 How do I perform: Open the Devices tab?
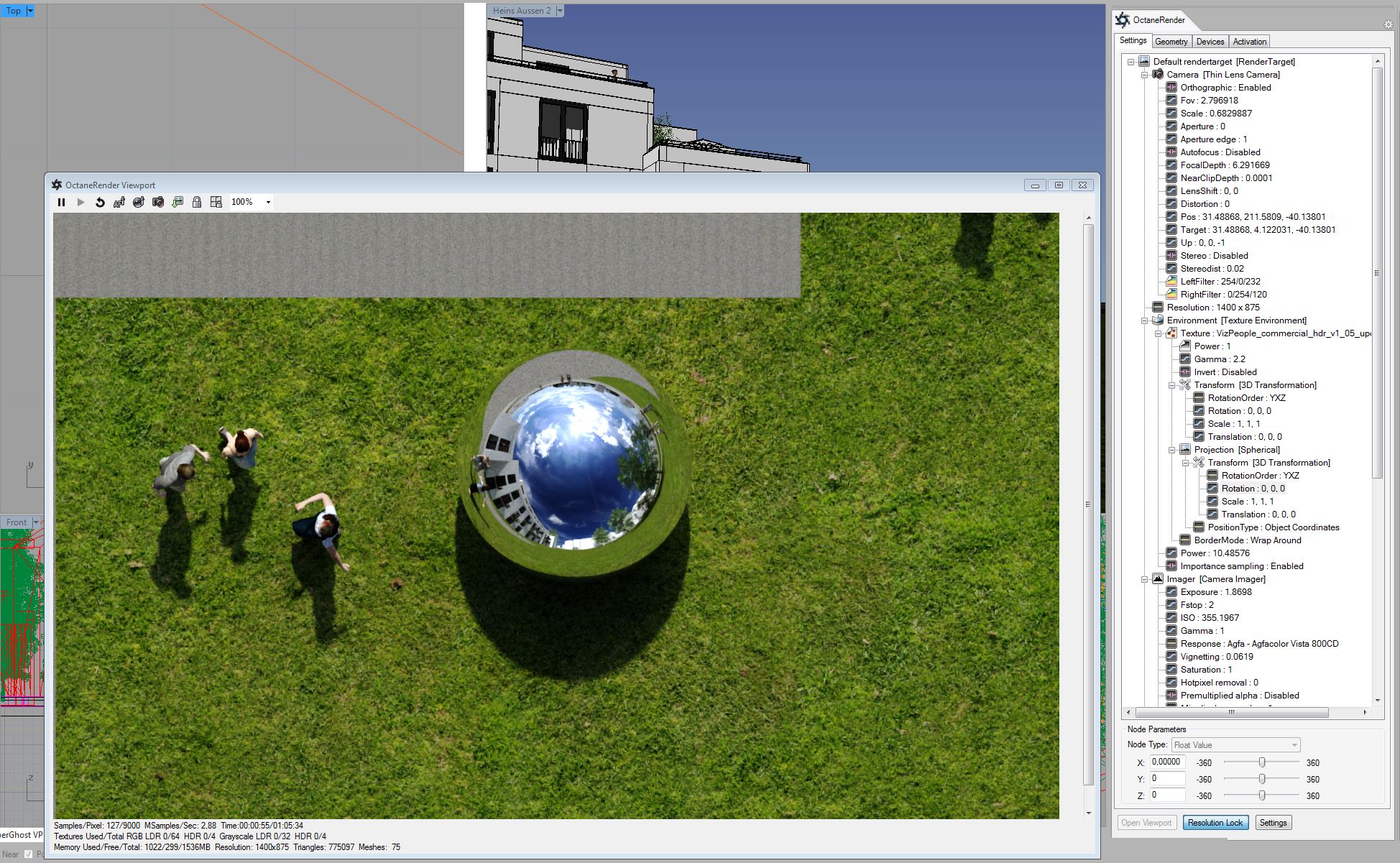coord(1210,42)
